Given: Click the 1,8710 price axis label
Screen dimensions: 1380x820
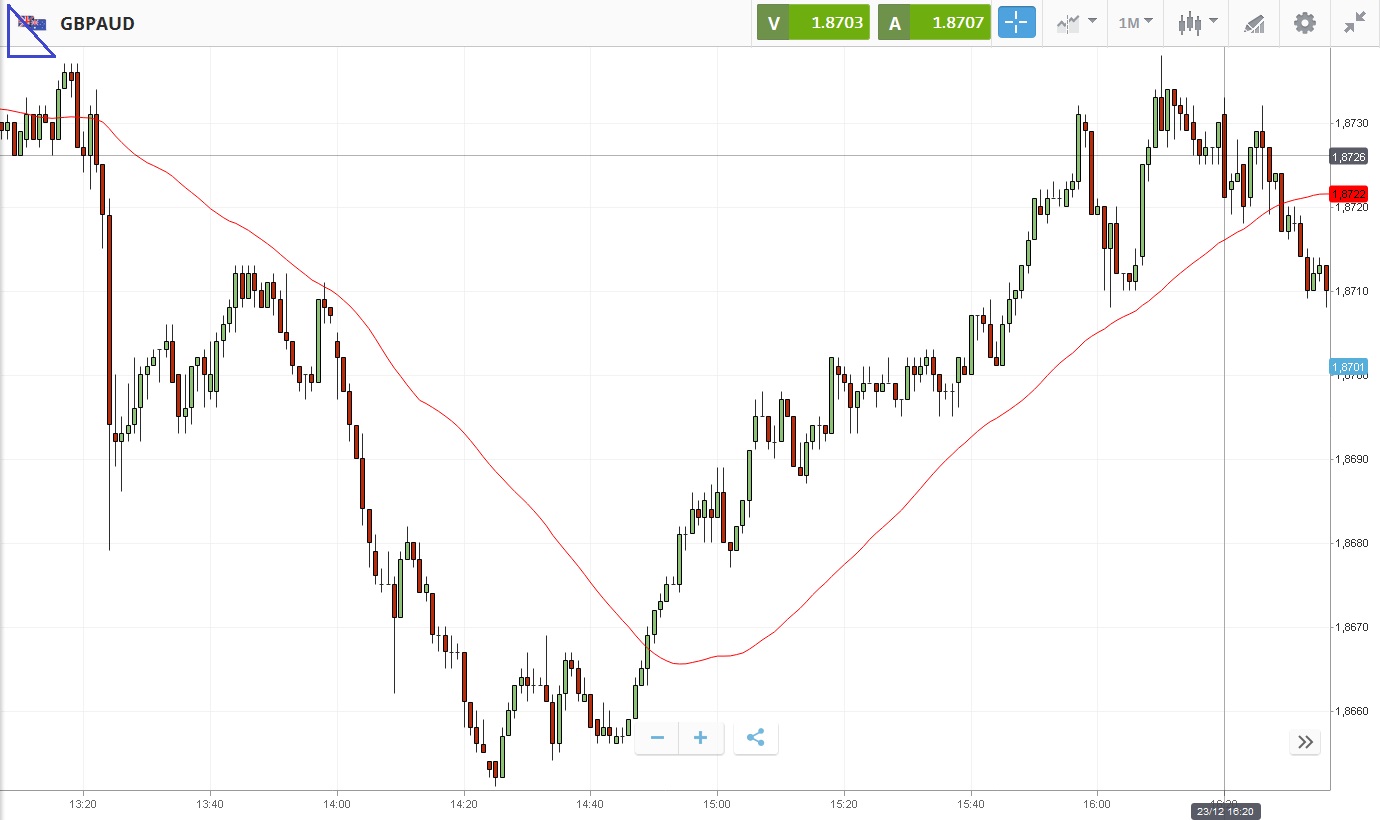Looking at the screenshot, I should tap(1351, 291).
